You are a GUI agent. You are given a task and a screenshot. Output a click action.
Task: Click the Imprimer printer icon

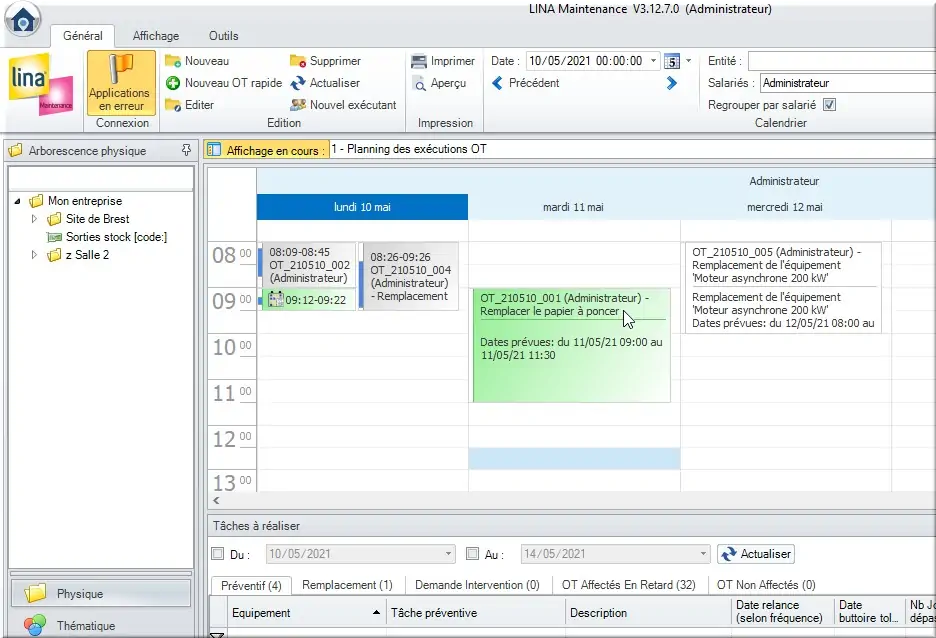419,61
